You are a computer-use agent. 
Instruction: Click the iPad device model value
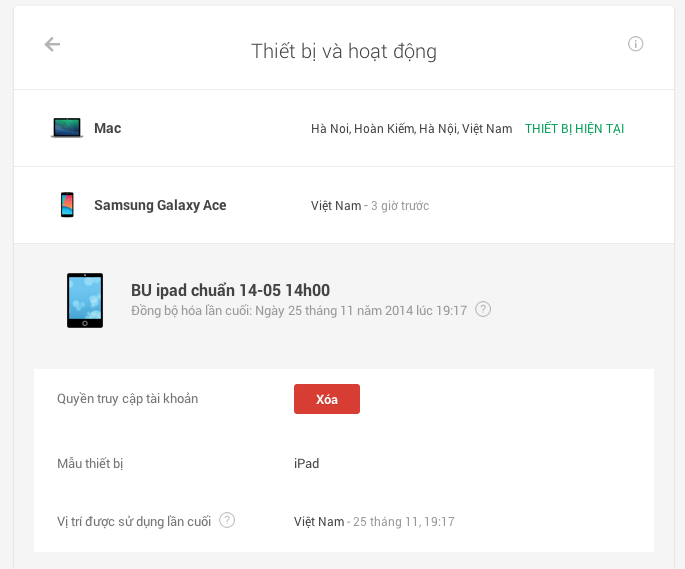[306, 464]
